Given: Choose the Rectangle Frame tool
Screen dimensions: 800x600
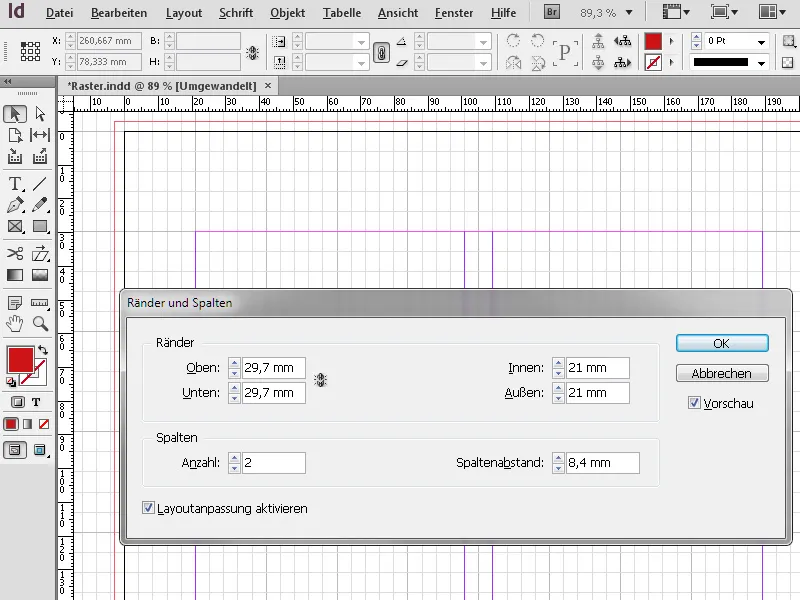Looking at the screenshot, I should [15, 226].
